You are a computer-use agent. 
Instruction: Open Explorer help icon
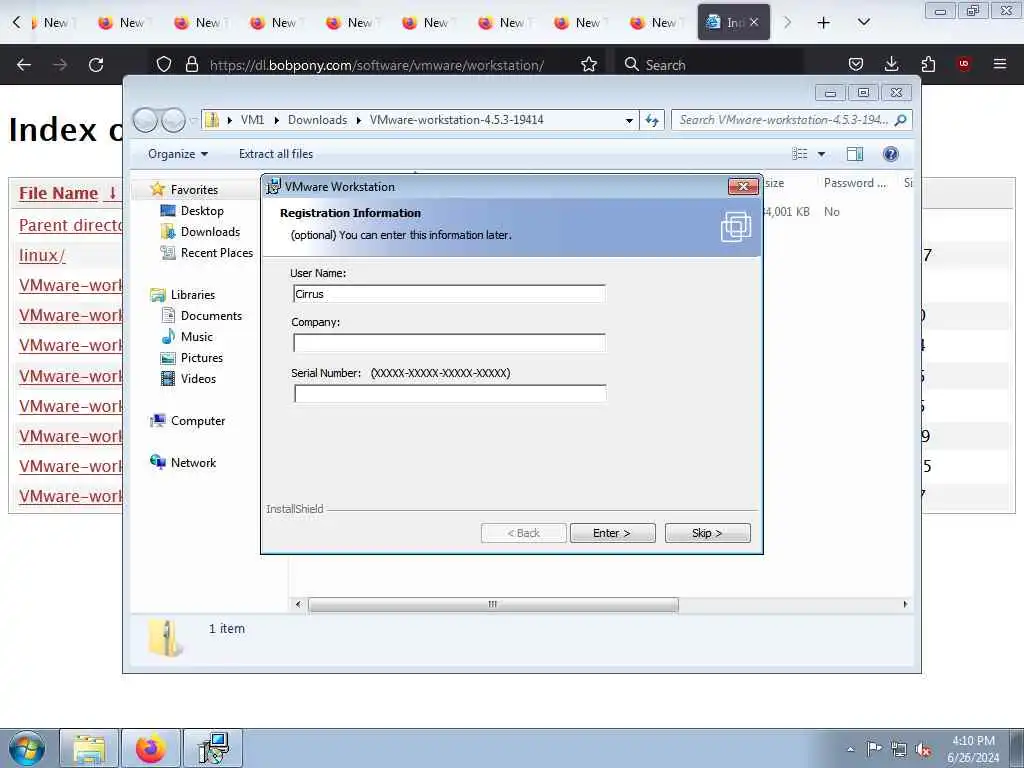pos(890,154)
